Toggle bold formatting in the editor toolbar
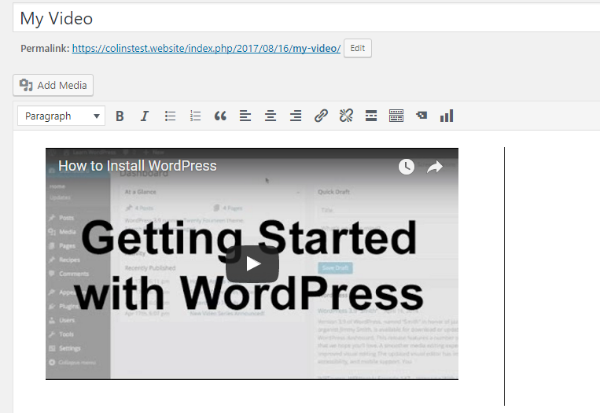Screen dimensions: 600x413 (x=119, y=116)
